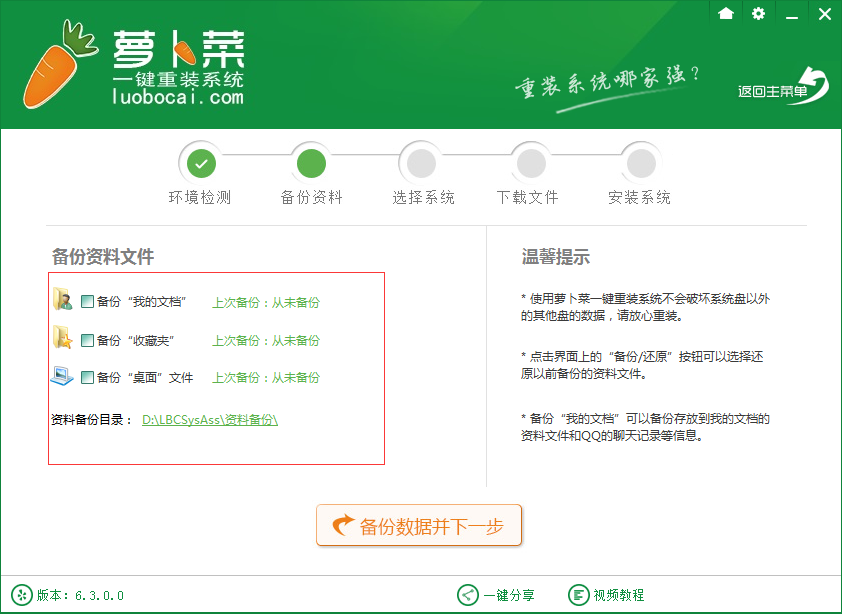Close the luobocai window
Viewport: 842px width, 614px height.
pyautogui.click(x=824, y=13)
